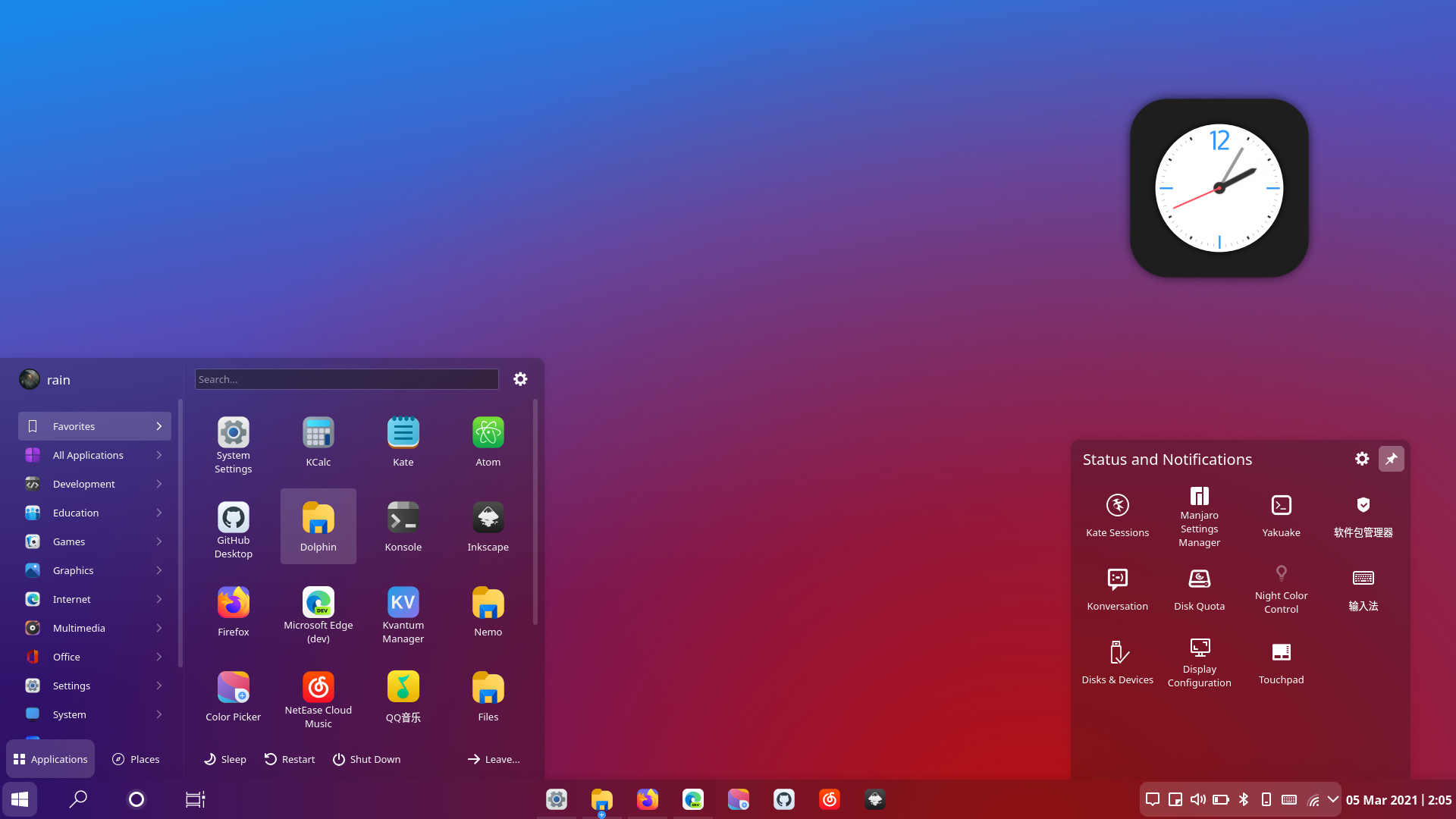Expand the Games category arrow
Screen dimensions: 1456x819
[159, 541]
